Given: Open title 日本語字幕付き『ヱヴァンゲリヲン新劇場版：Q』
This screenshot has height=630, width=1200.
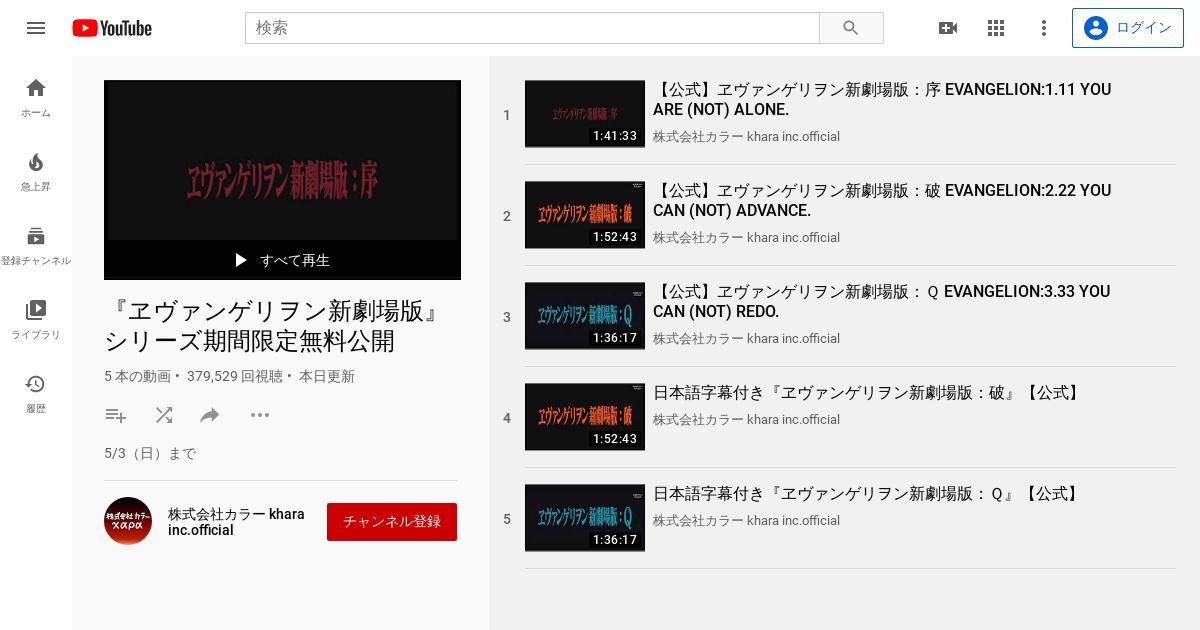Looking at the screenshot, I should (x=867, y=494).
